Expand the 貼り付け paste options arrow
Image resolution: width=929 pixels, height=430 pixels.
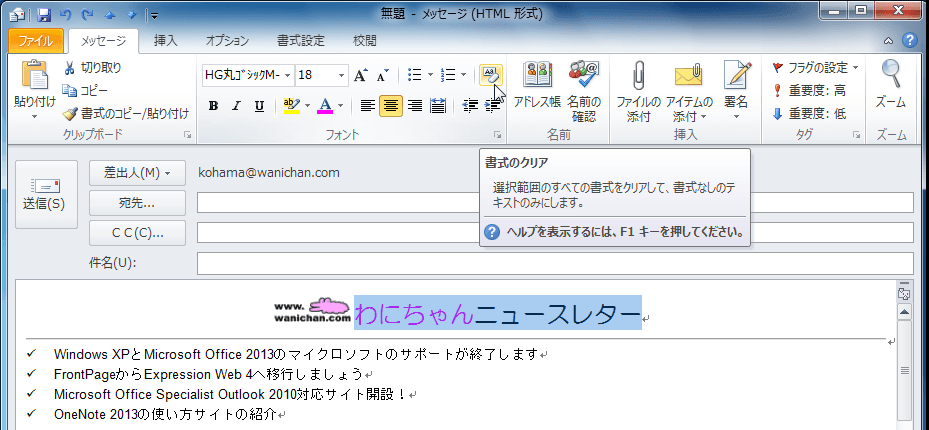click(x=34, y=116)
